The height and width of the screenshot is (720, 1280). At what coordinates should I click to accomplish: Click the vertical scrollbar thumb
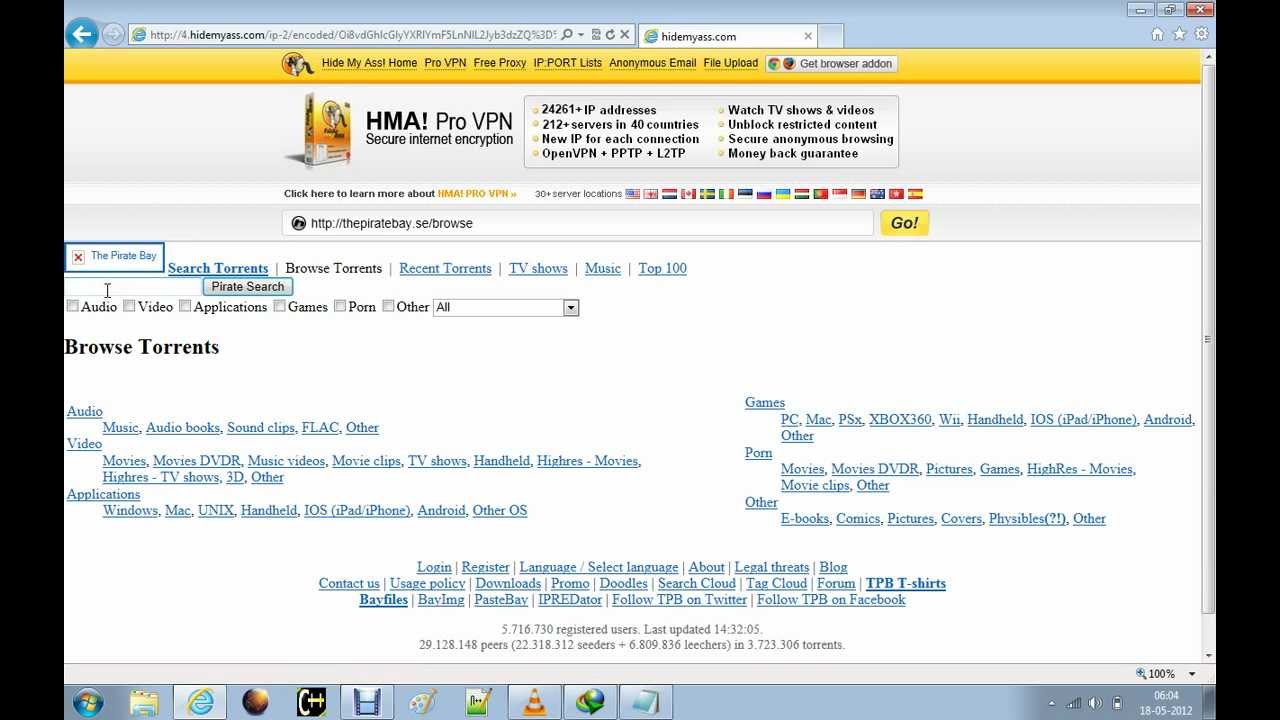(1208, 340)
